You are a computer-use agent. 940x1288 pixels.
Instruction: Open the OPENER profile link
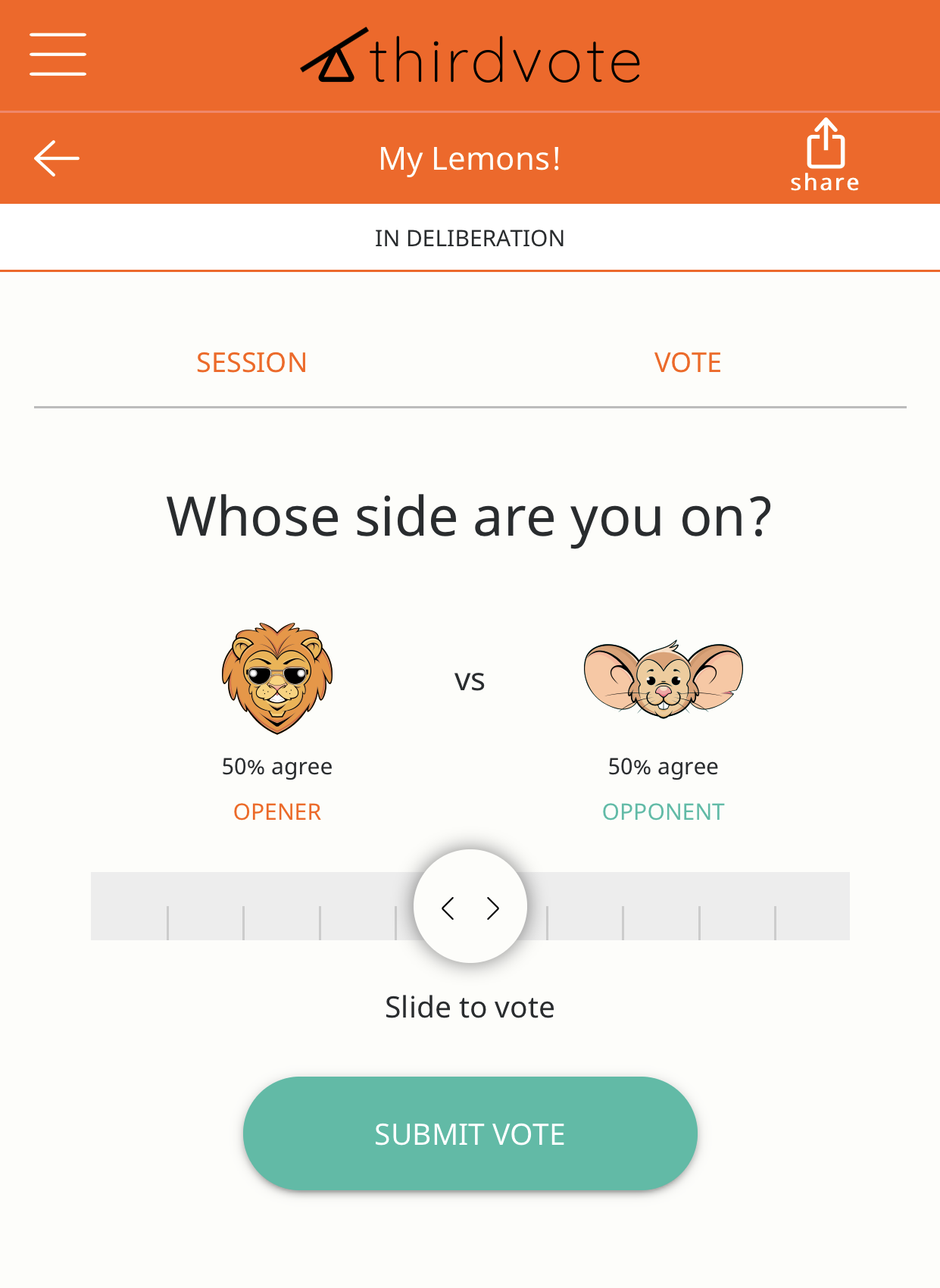point(277,811)
